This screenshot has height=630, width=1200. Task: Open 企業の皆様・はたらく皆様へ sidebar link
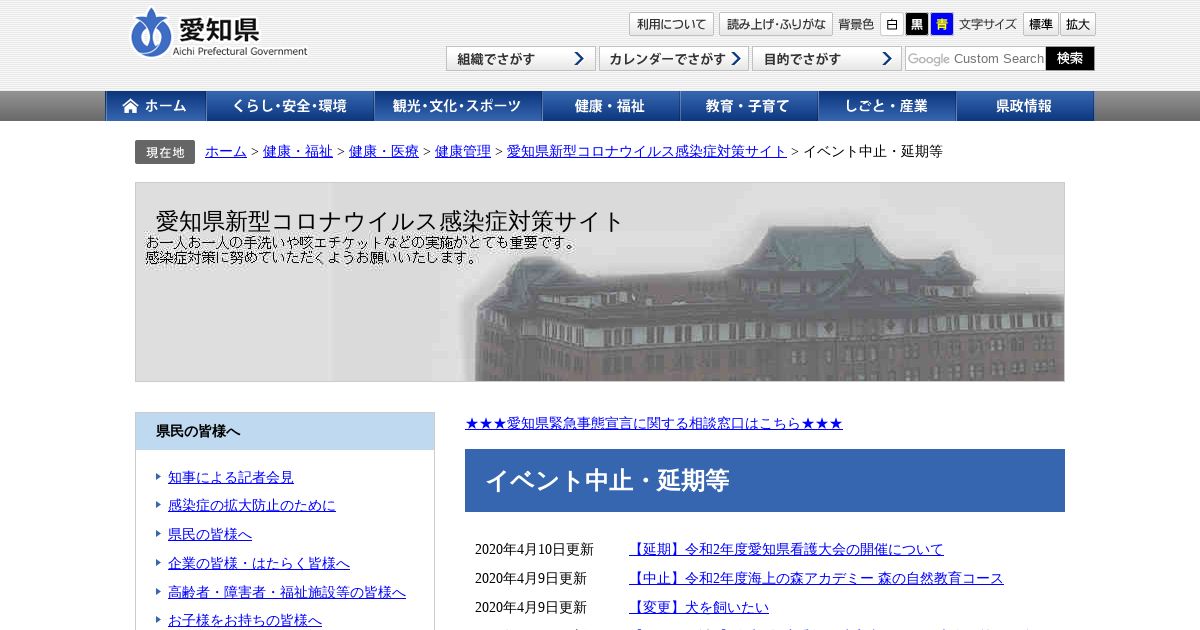[259, 564]
